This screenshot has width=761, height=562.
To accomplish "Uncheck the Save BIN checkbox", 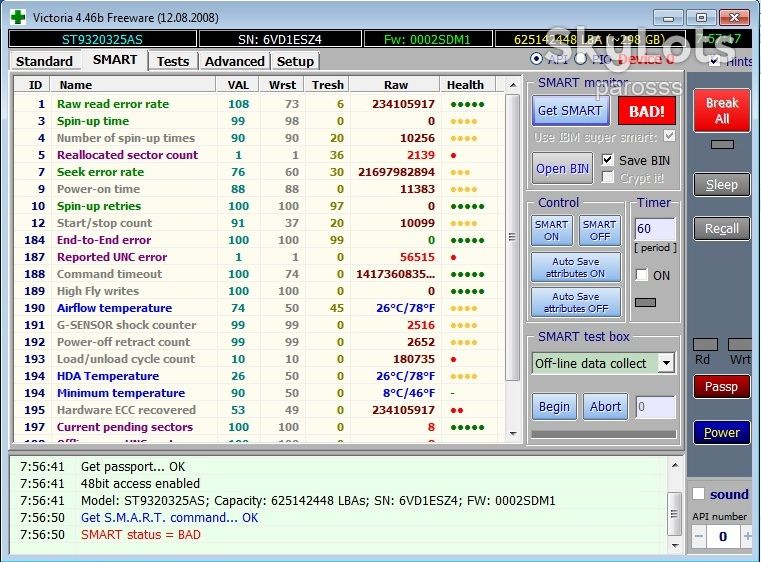I will pyautogui.click(x=607, y=160).
